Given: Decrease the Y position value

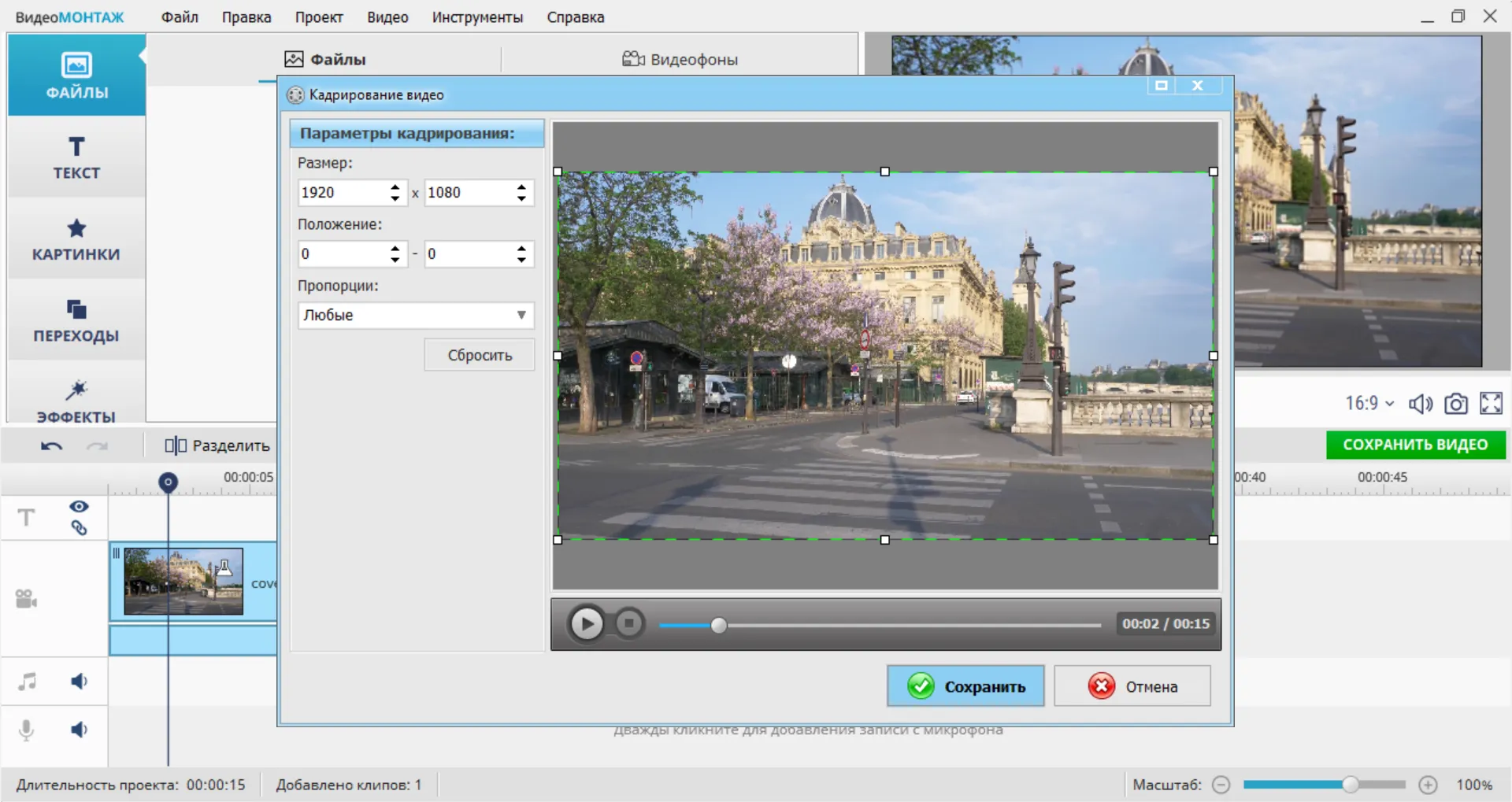Looking at the screenshot, I should [521, 260].
